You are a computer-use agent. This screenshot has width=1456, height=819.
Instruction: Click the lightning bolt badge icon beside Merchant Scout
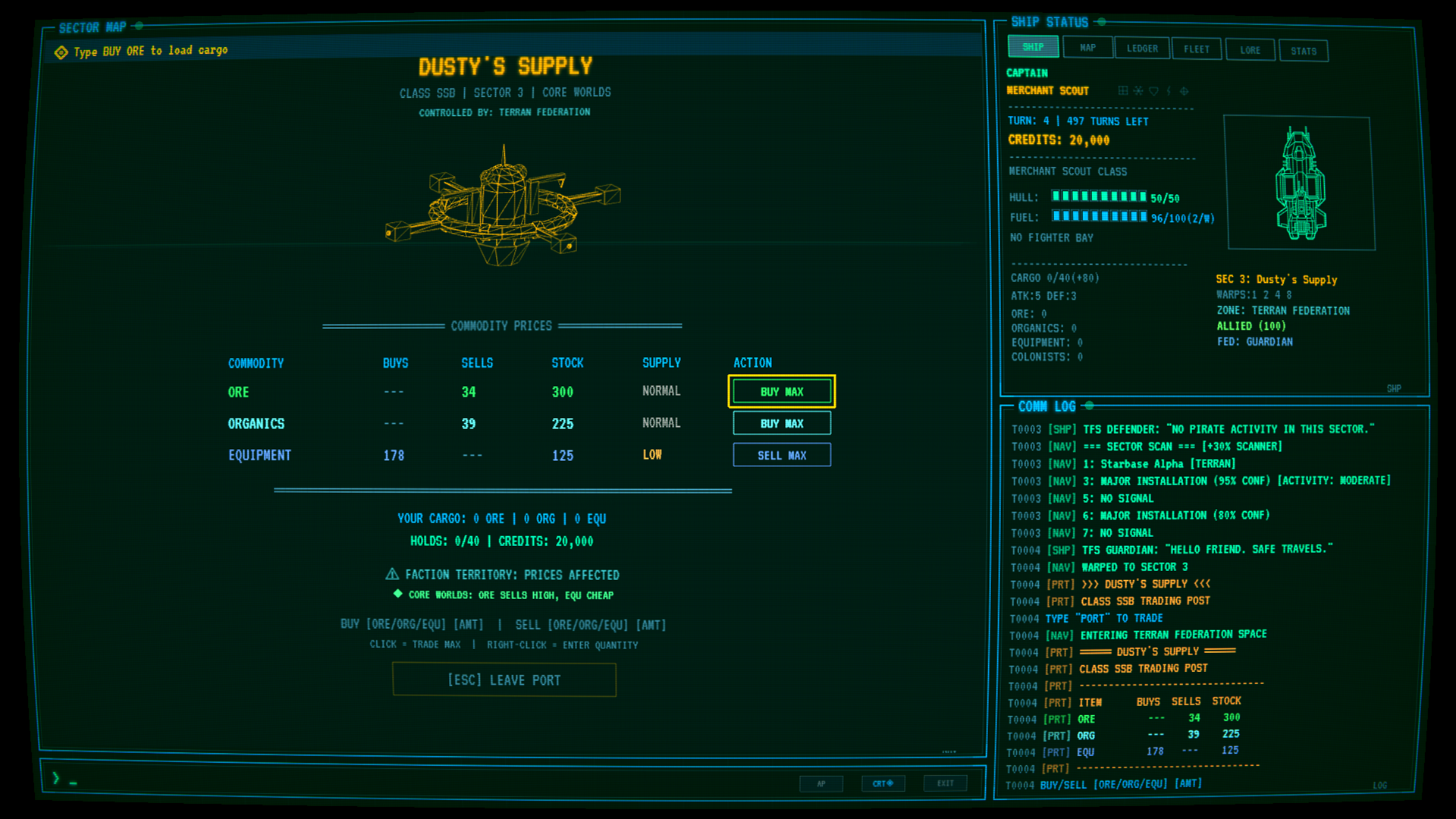[x=1169, y=90]
